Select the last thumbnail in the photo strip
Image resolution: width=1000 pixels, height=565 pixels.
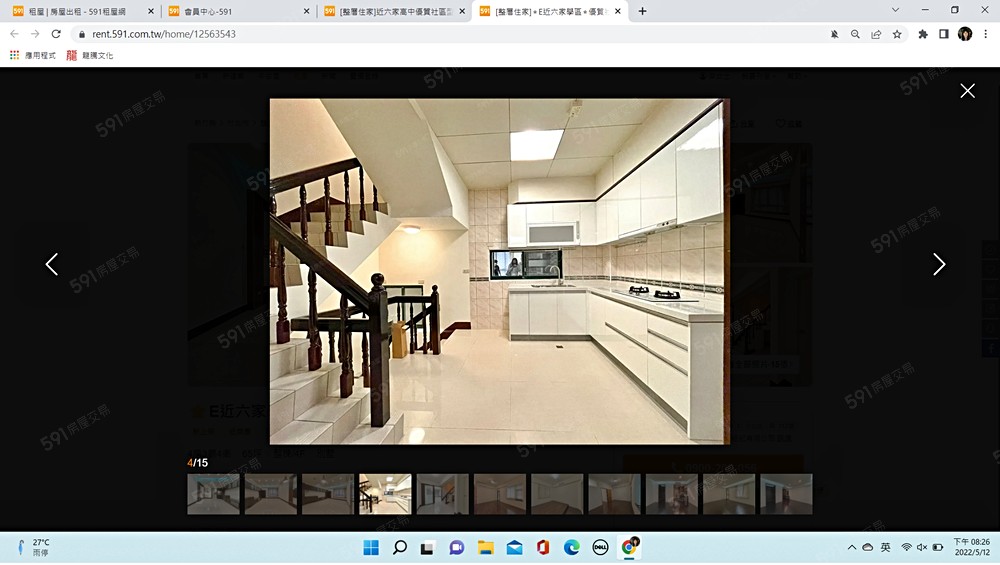pyautogui.click(x=785, y=494)
